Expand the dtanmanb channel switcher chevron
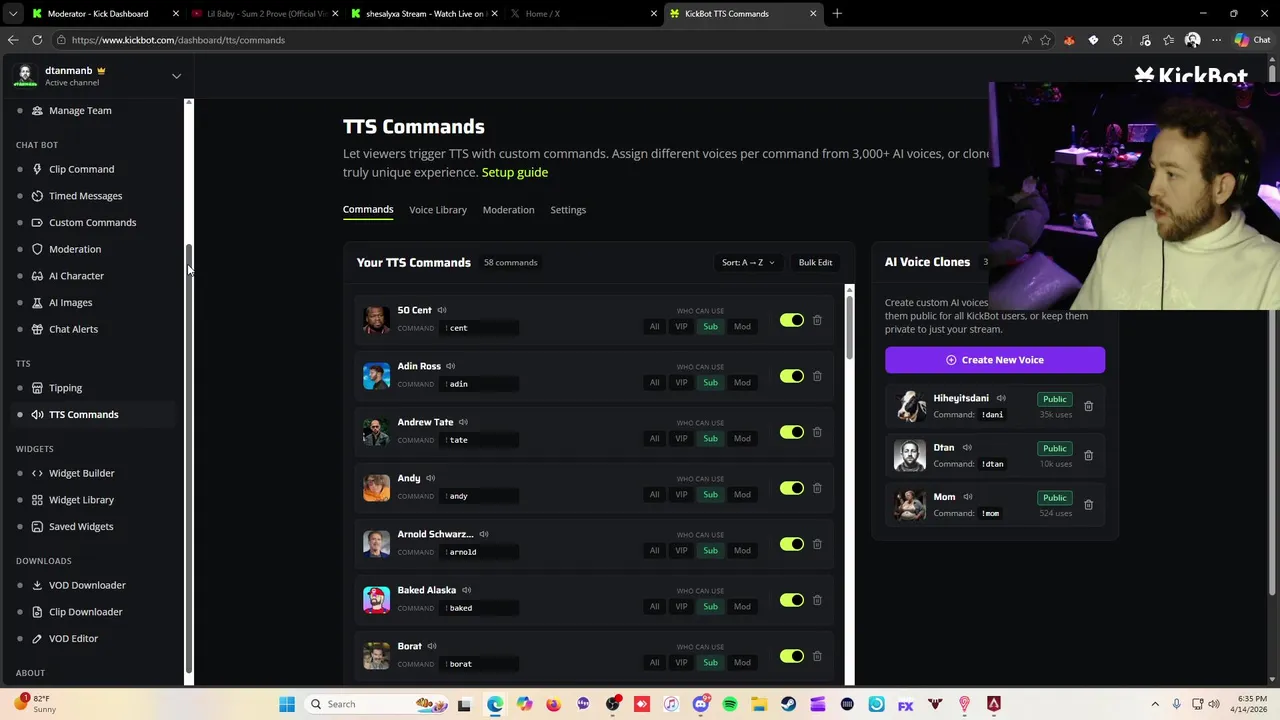 [176, 76]
